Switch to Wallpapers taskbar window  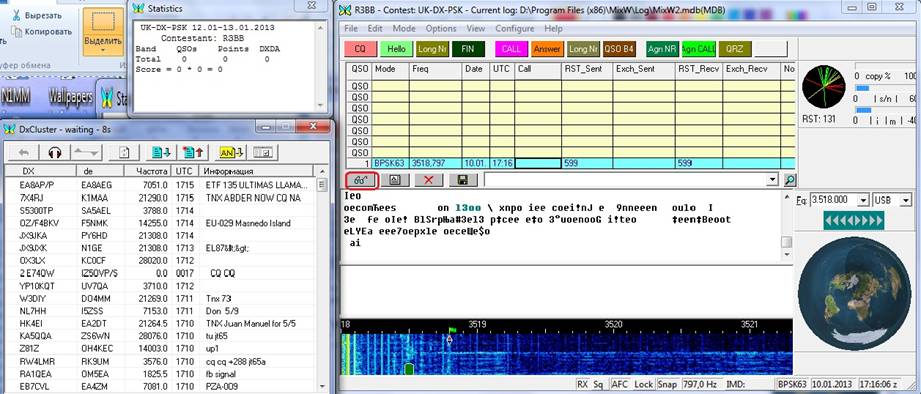coord(70,96)
